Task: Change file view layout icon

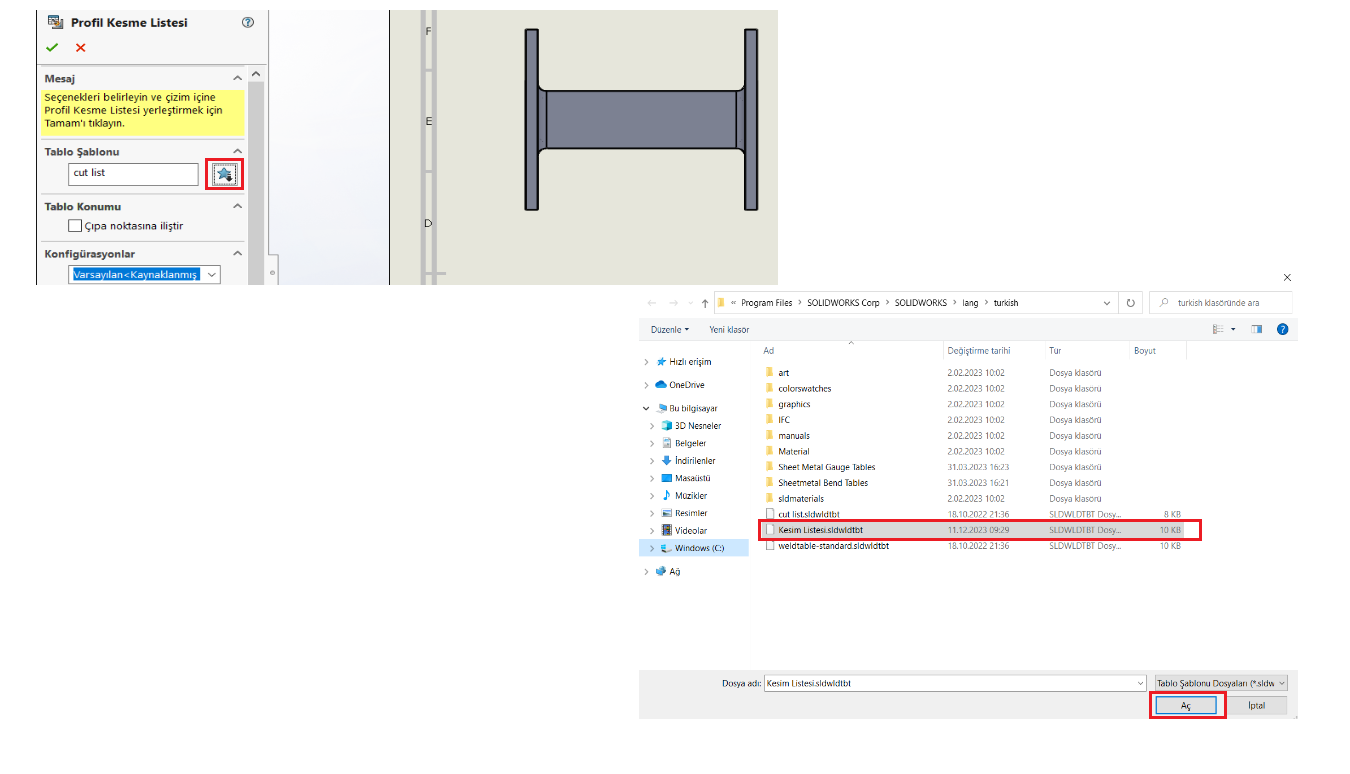Action: click(1218, 329)
